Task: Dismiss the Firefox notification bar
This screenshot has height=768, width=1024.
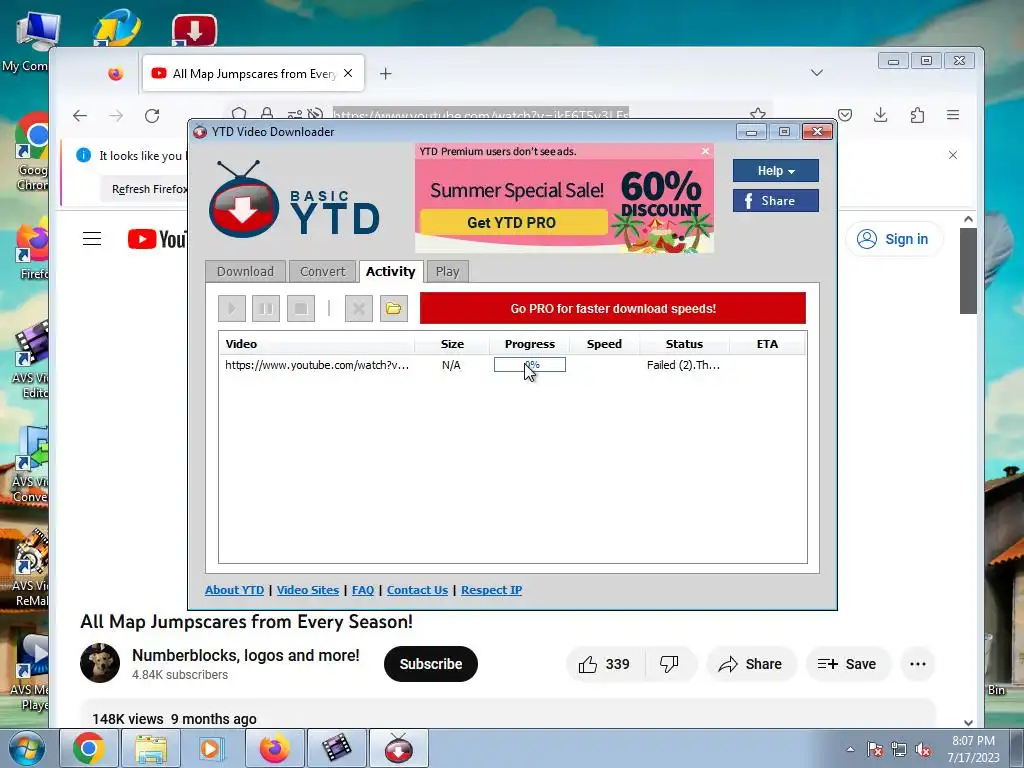Action: tap(953, 155)
